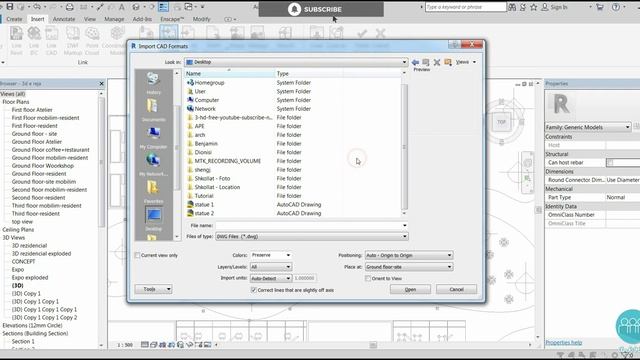Viewport: 640px width, 360px height.
Task: Click the Delete X icon in dialog toolbar
Action: pyautogui.click(x=437, y=62)
